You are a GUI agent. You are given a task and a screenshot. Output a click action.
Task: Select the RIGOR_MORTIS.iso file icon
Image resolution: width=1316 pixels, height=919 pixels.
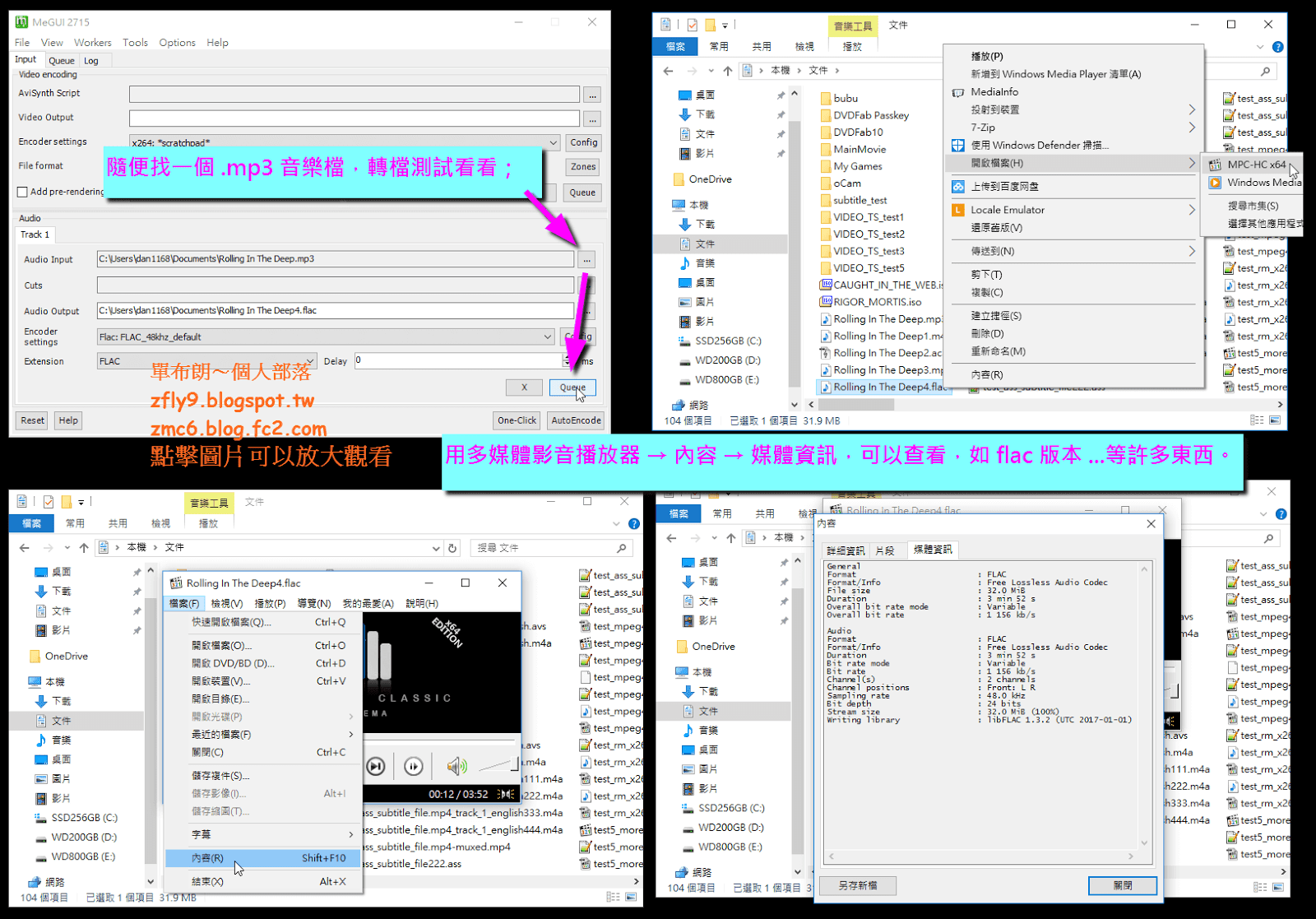coord(826,302)
